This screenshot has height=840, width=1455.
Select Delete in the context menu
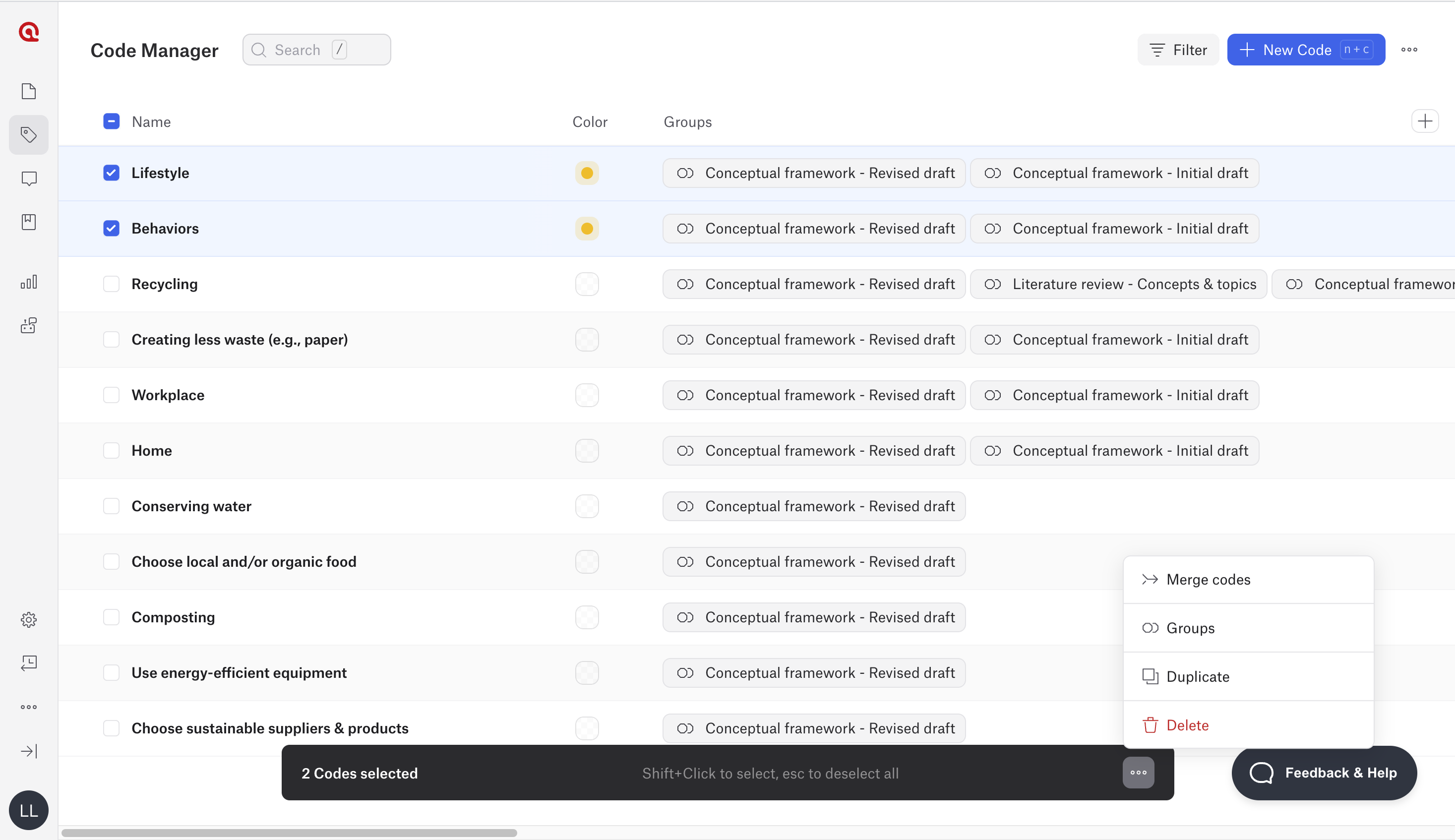(1187, 725)
